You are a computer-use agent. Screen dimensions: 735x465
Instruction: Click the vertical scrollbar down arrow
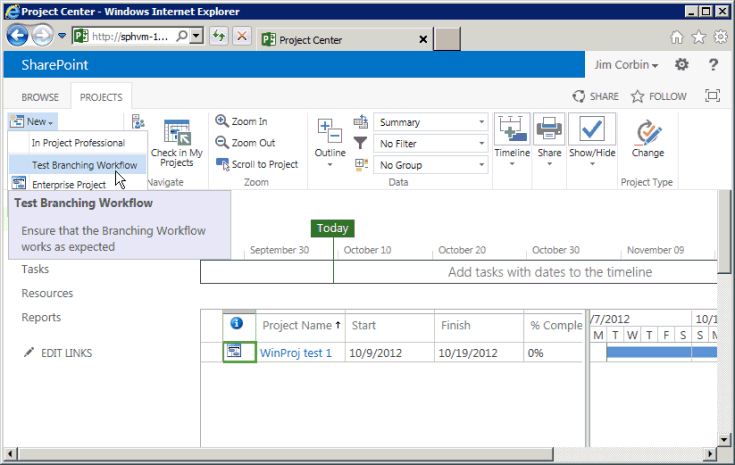click(x=724, y=440)
